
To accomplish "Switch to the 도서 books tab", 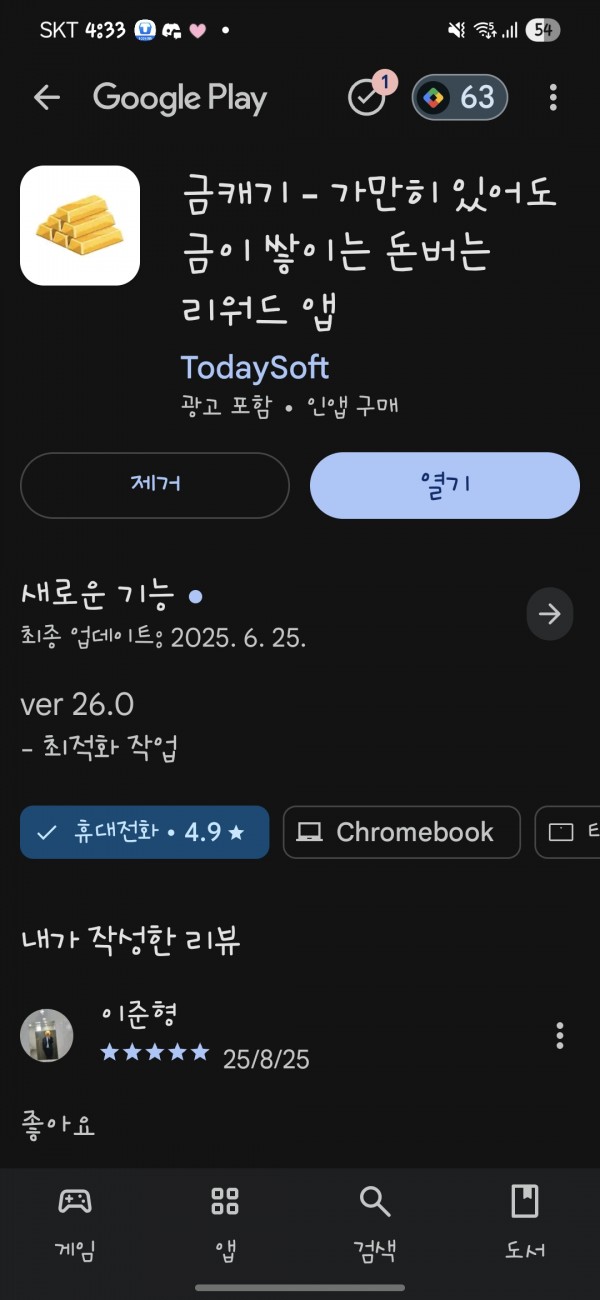I will tap(525, 1222).
